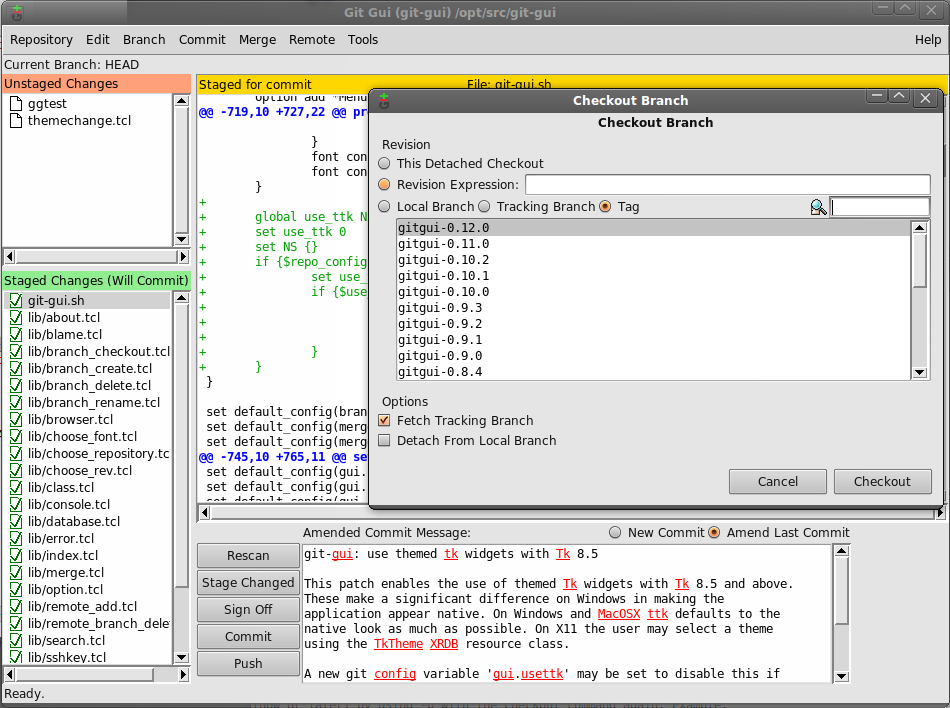The image size is (950, 708).
Task: Click checkmark icon next to lib/blame.tcl
Action: 16,334
